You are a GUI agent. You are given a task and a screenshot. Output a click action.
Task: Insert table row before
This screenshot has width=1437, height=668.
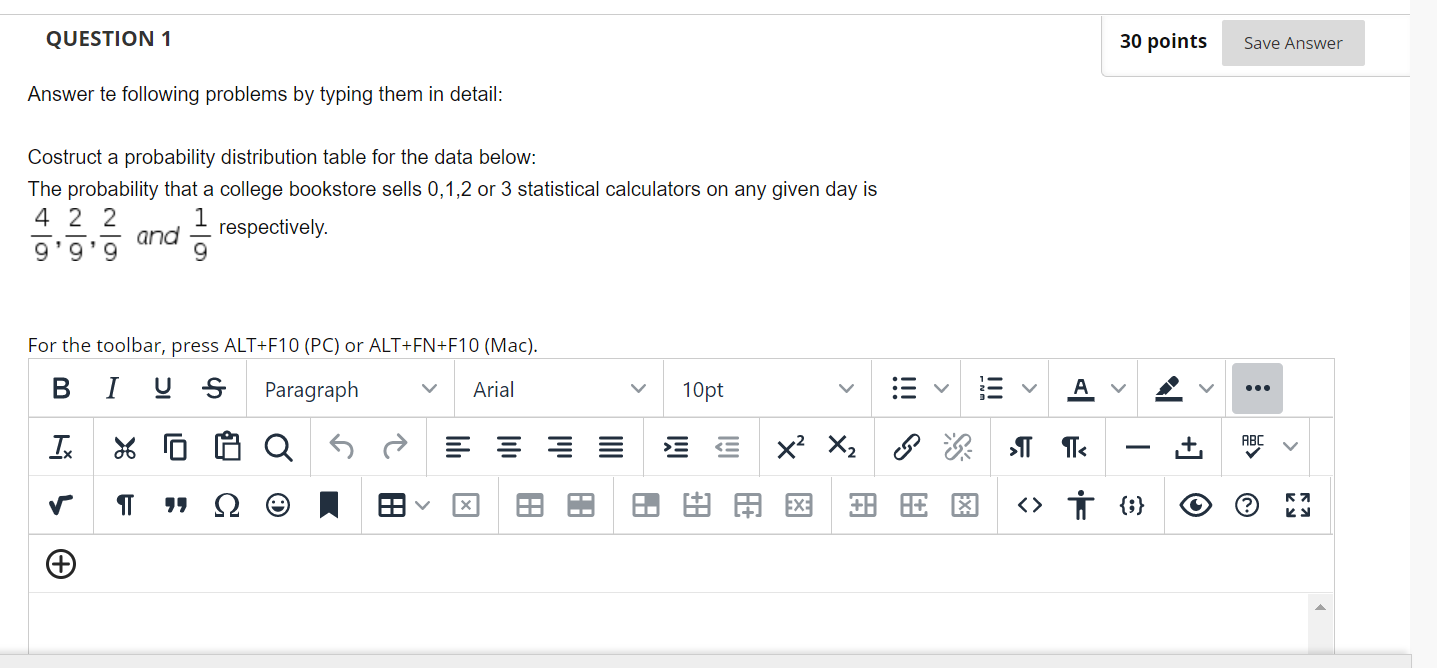coord(696,507)
